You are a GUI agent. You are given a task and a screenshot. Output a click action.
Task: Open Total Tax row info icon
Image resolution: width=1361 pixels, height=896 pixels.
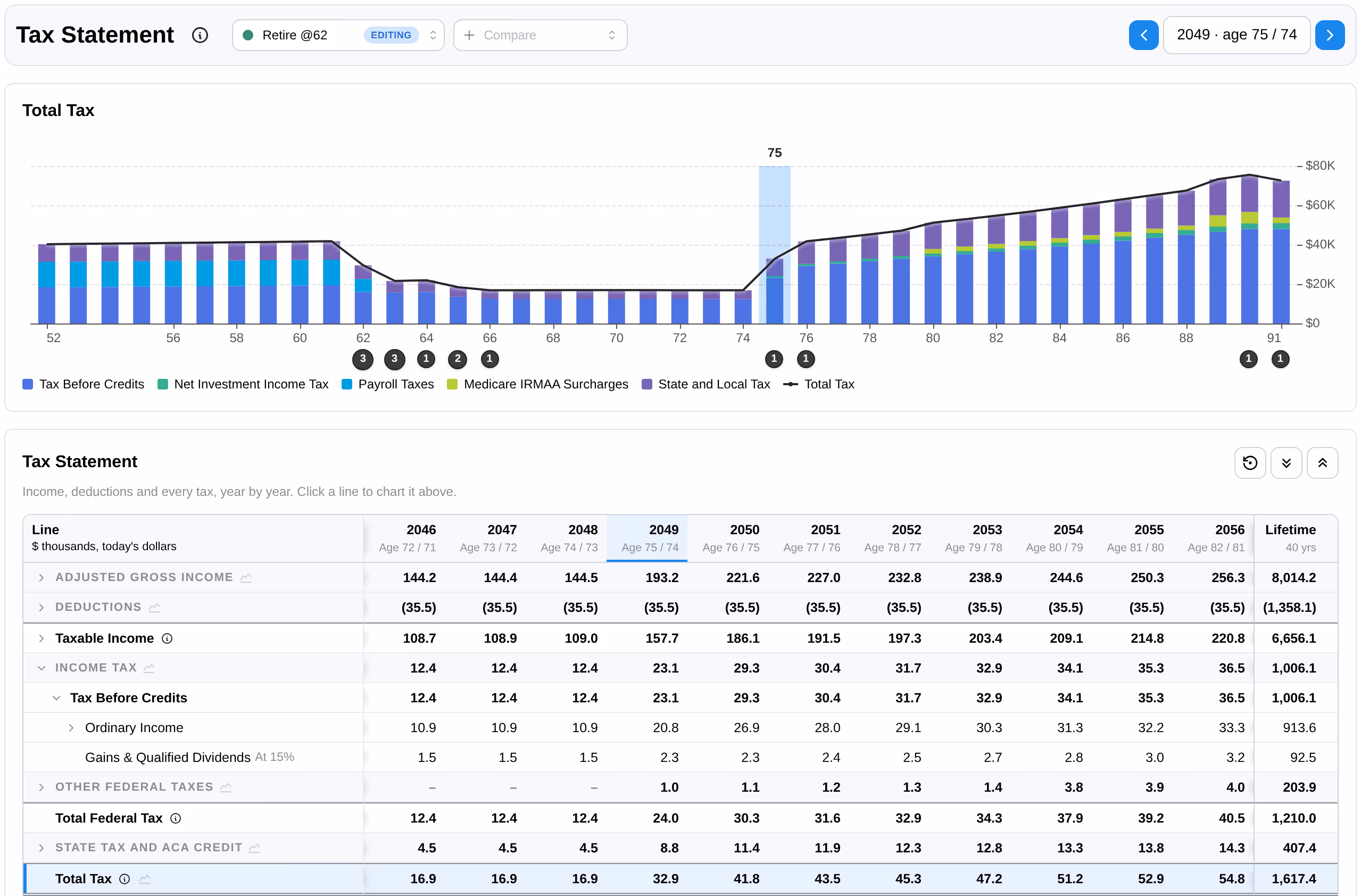[x=125, y=879]
